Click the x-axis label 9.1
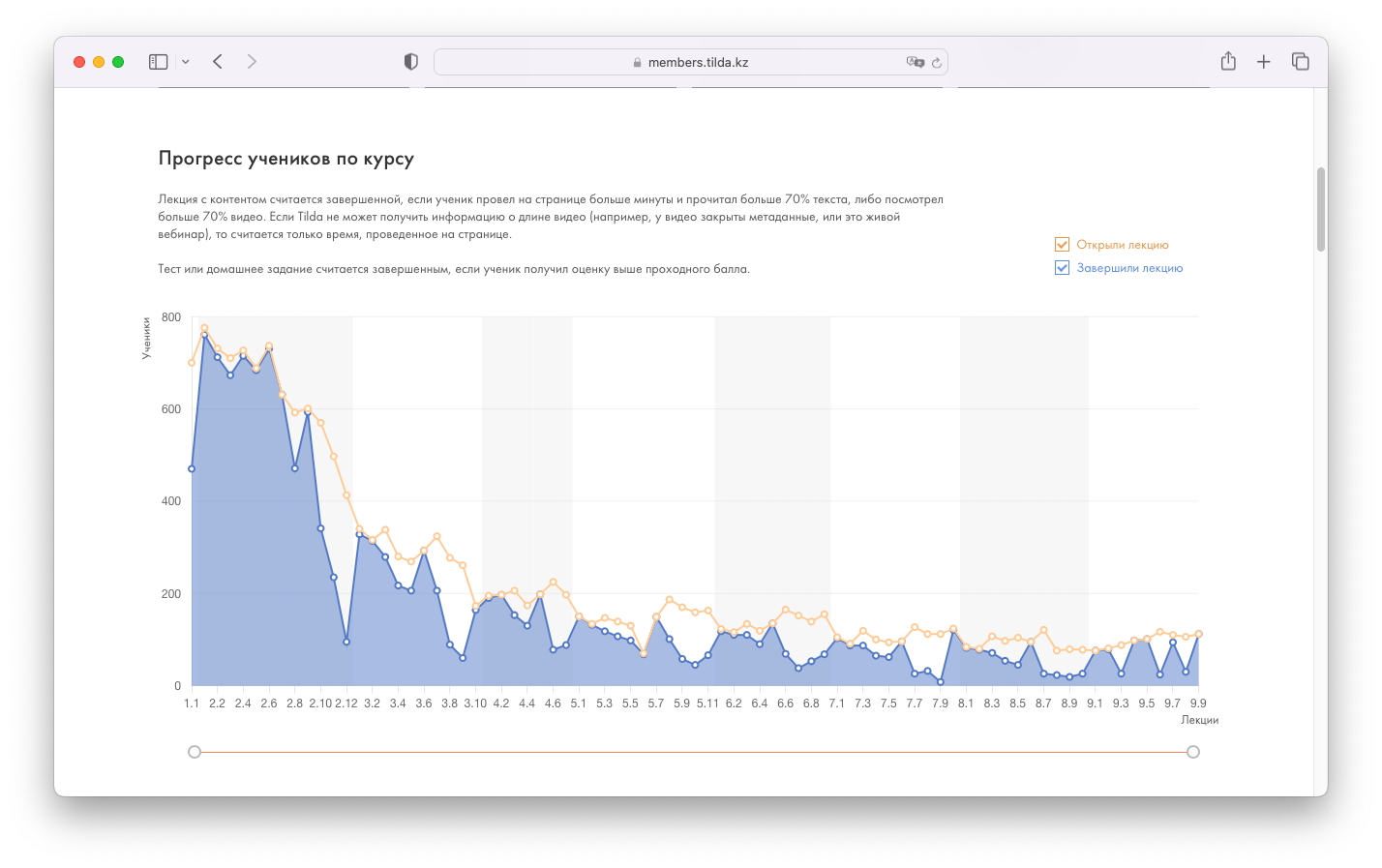This screenshot has width=1382, height=868. (x=1095, y=703)
